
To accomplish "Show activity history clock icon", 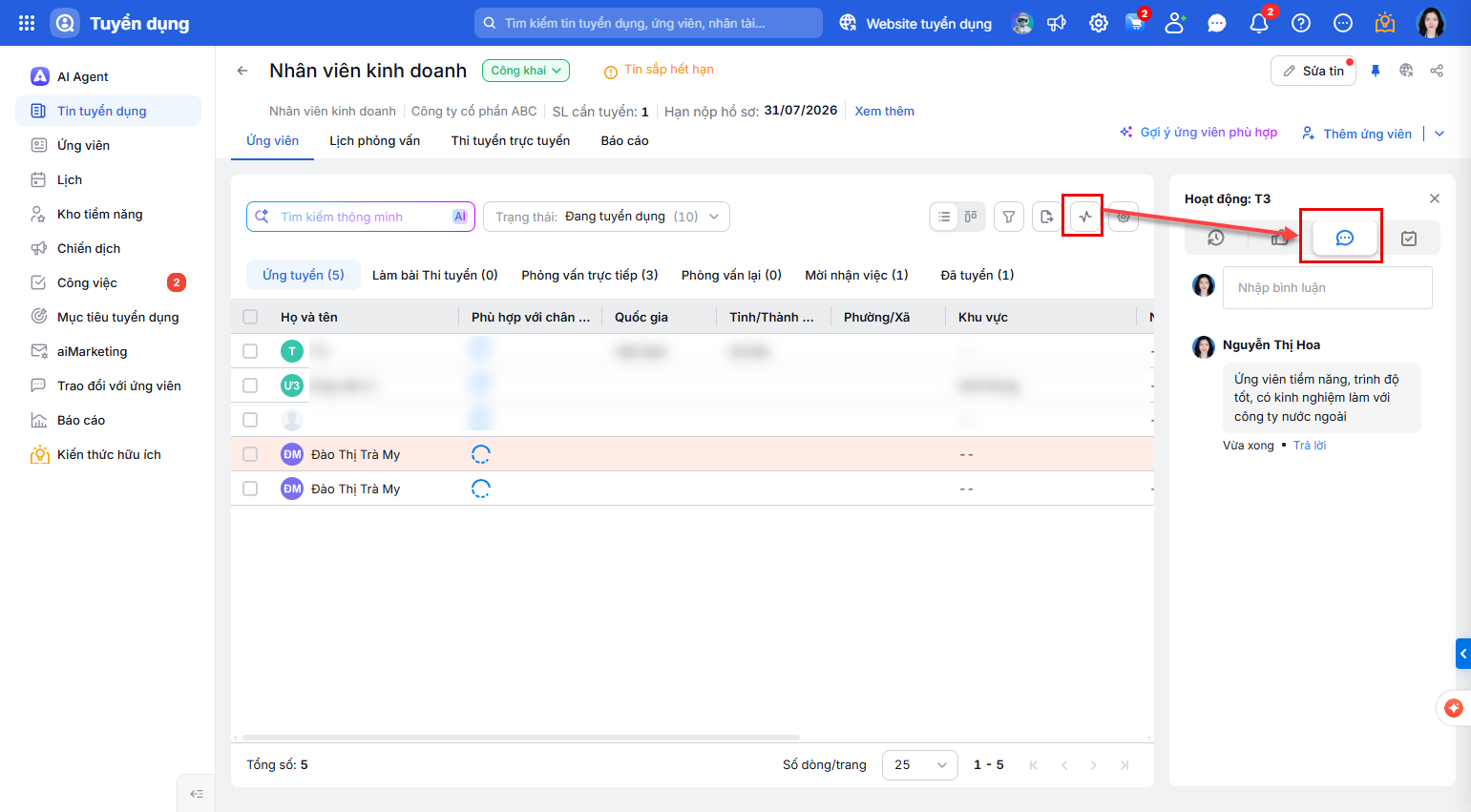I will click(x=1216, y=238).
